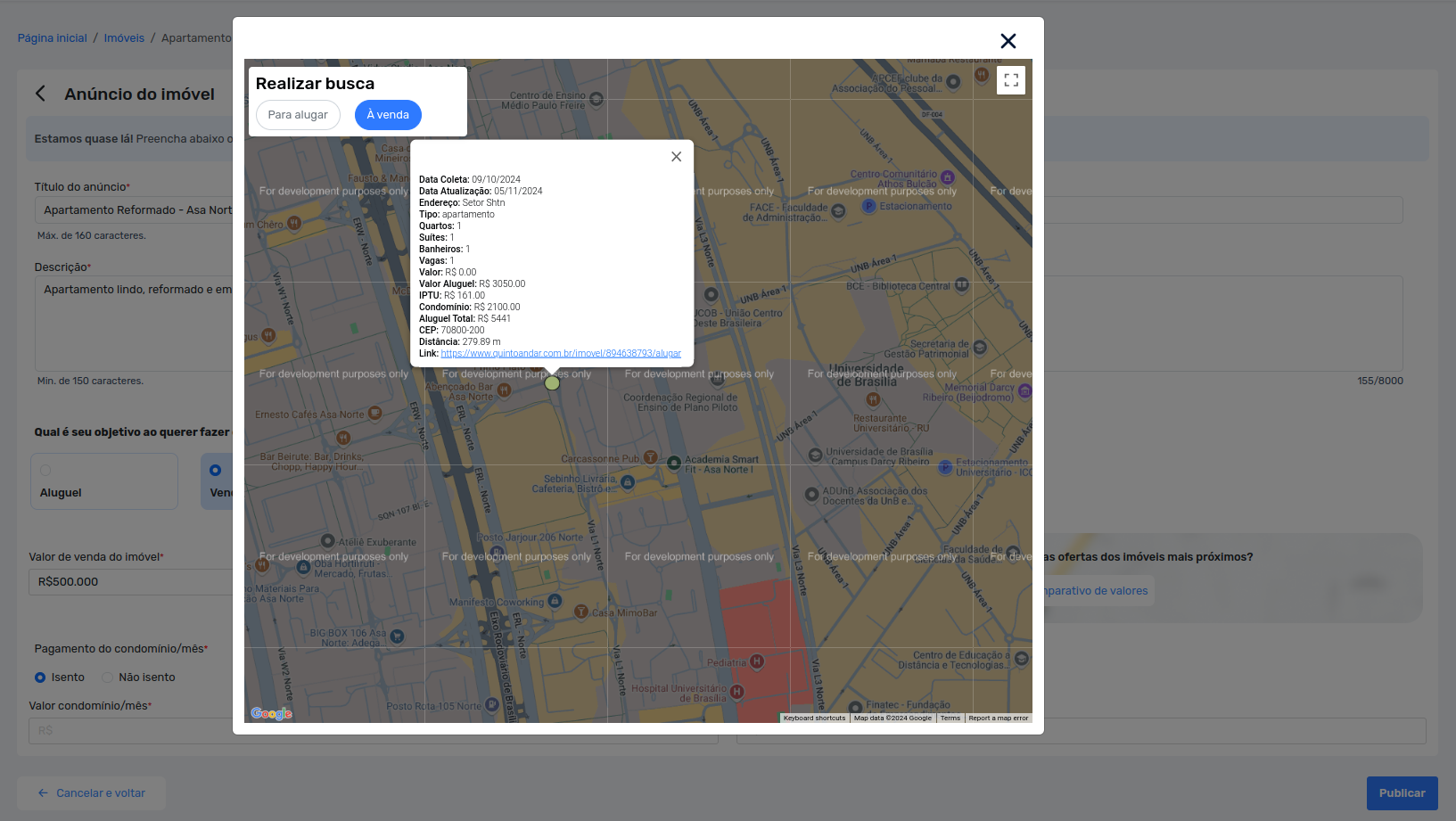The height and width of the screenshot is (821, 1456).
Task: Open 'Imóveis' breadcrumb link
Action: coord(124,38)
